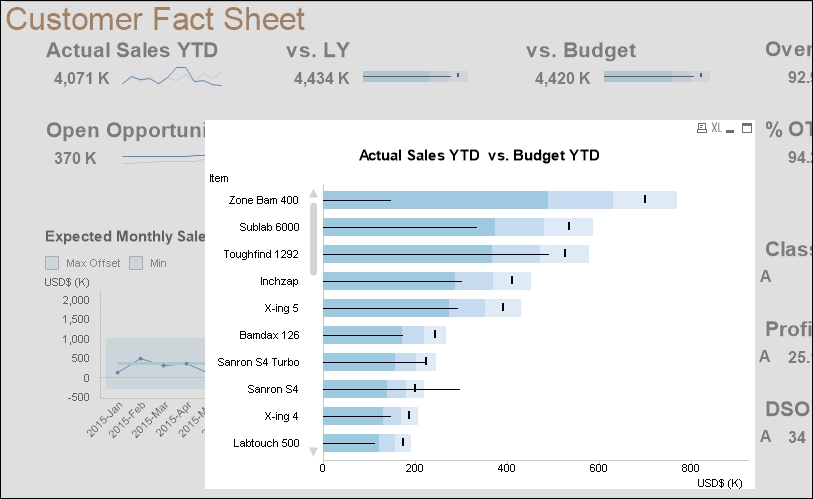
Task: Select the Sanron S4 item label
Action: click(273, 389)
